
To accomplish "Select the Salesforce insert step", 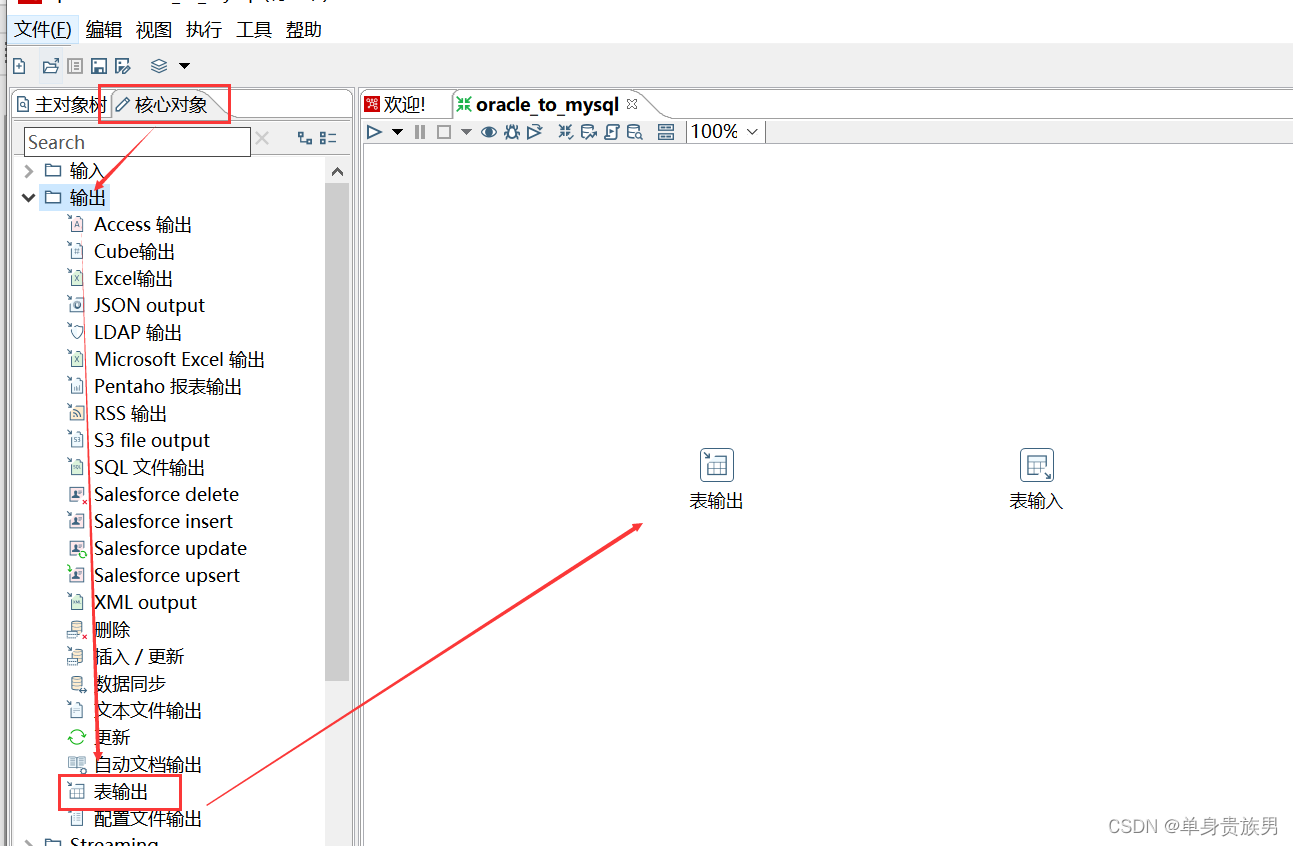I will click(x=163, y=522).
